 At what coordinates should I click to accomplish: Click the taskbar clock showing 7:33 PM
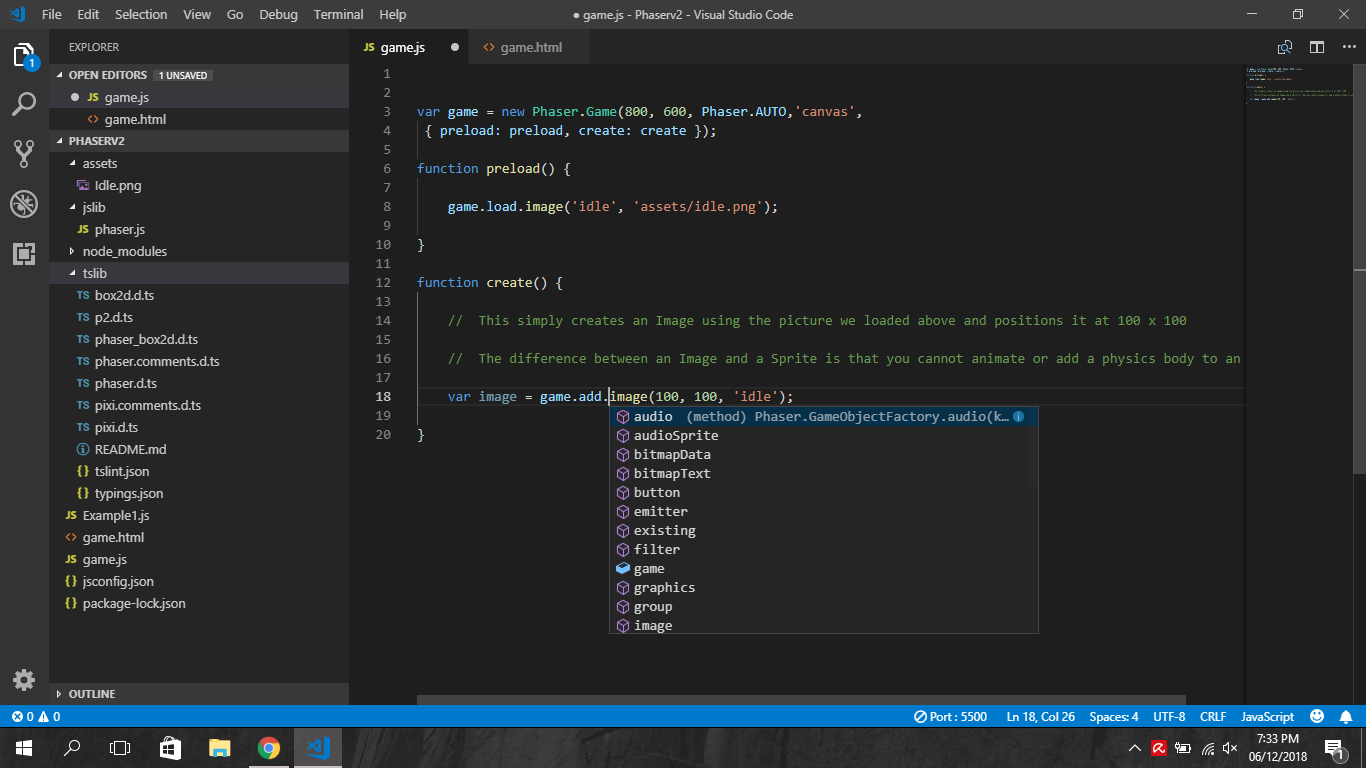1277,747
